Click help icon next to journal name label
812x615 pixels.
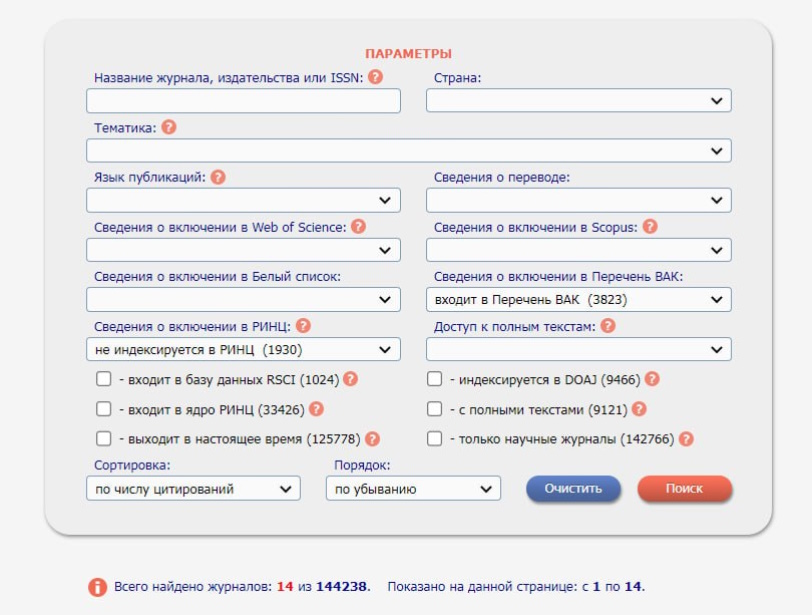pos(376,77)
